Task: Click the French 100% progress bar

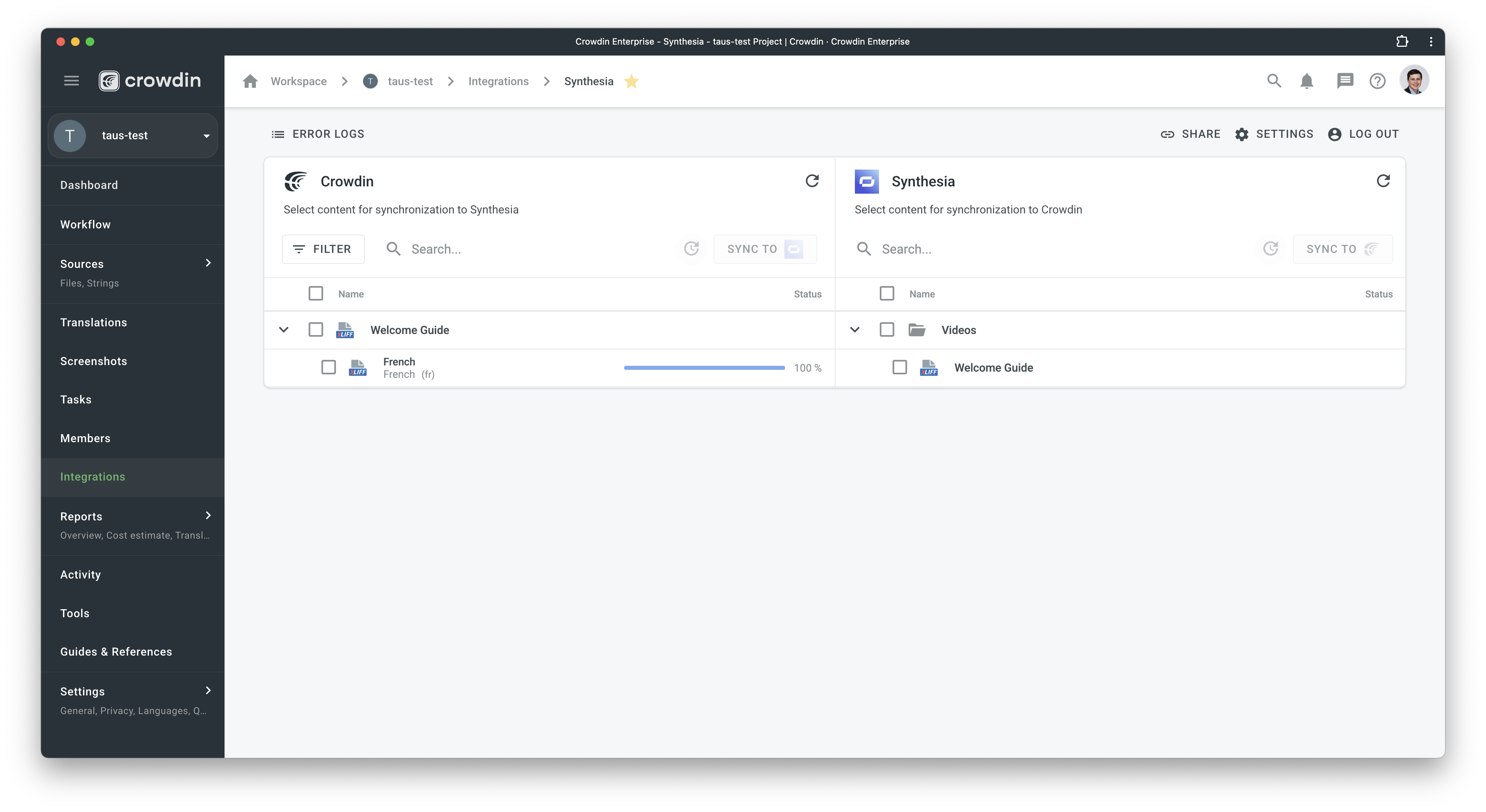Action: [x=704, y=368]
